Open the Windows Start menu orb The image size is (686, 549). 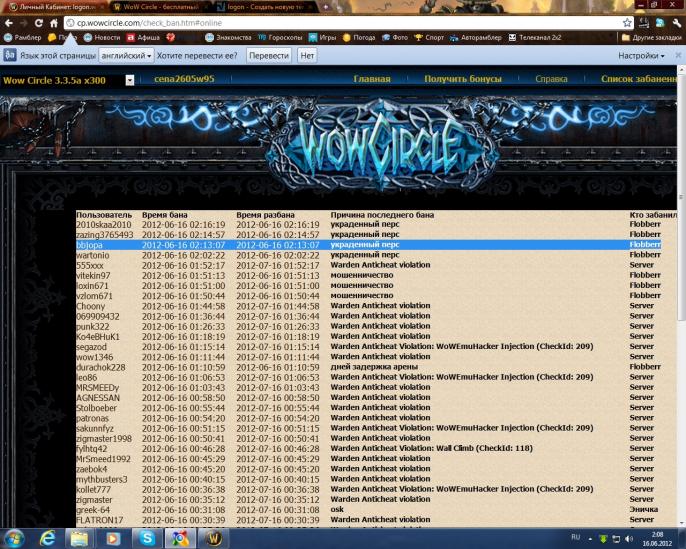pyautogui.click(x=13, y=537)
